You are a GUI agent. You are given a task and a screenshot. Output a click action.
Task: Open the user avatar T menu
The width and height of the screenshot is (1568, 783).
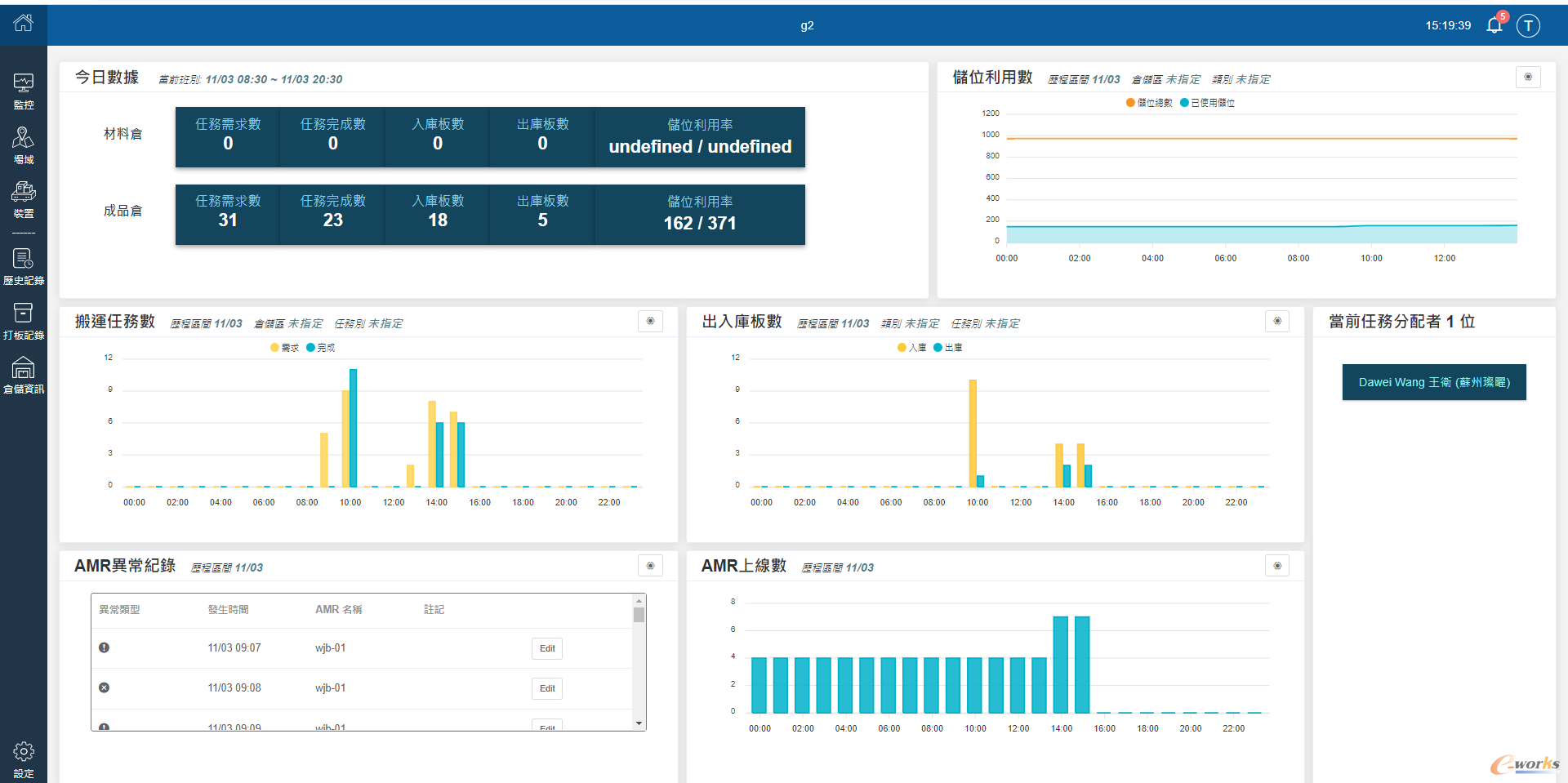1528,25
